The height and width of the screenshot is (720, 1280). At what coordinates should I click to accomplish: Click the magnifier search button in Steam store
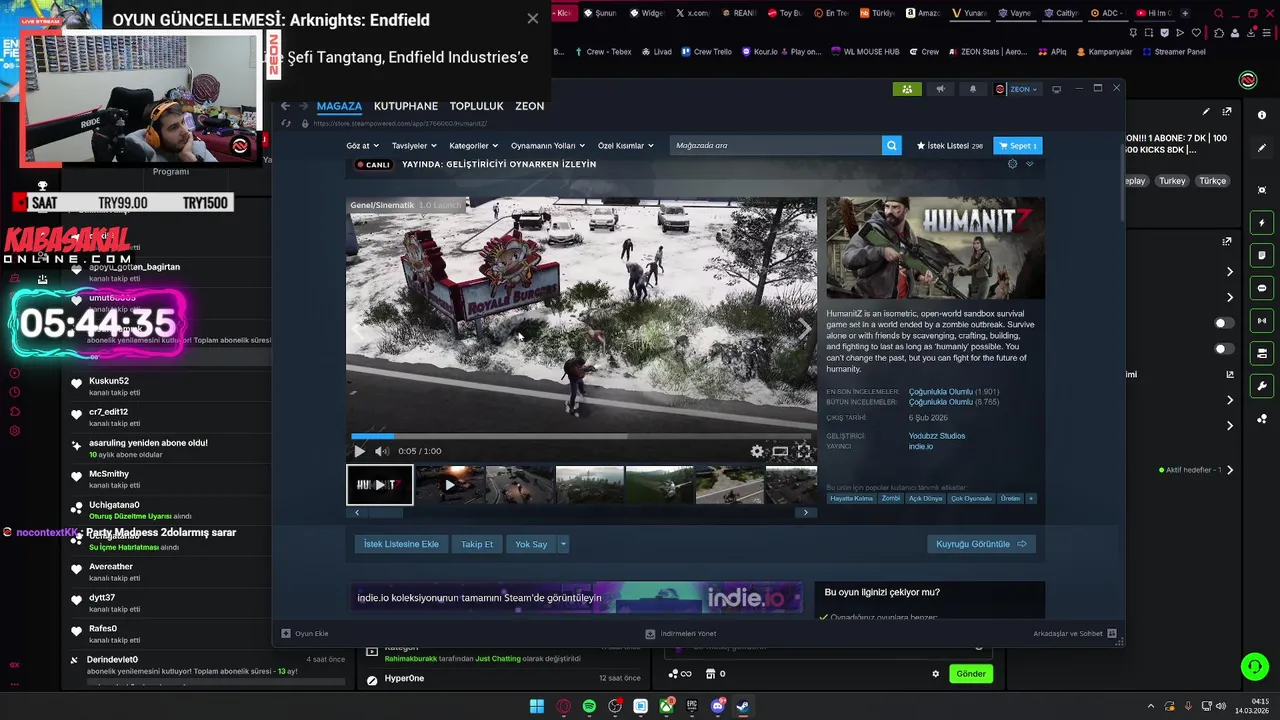891,146
